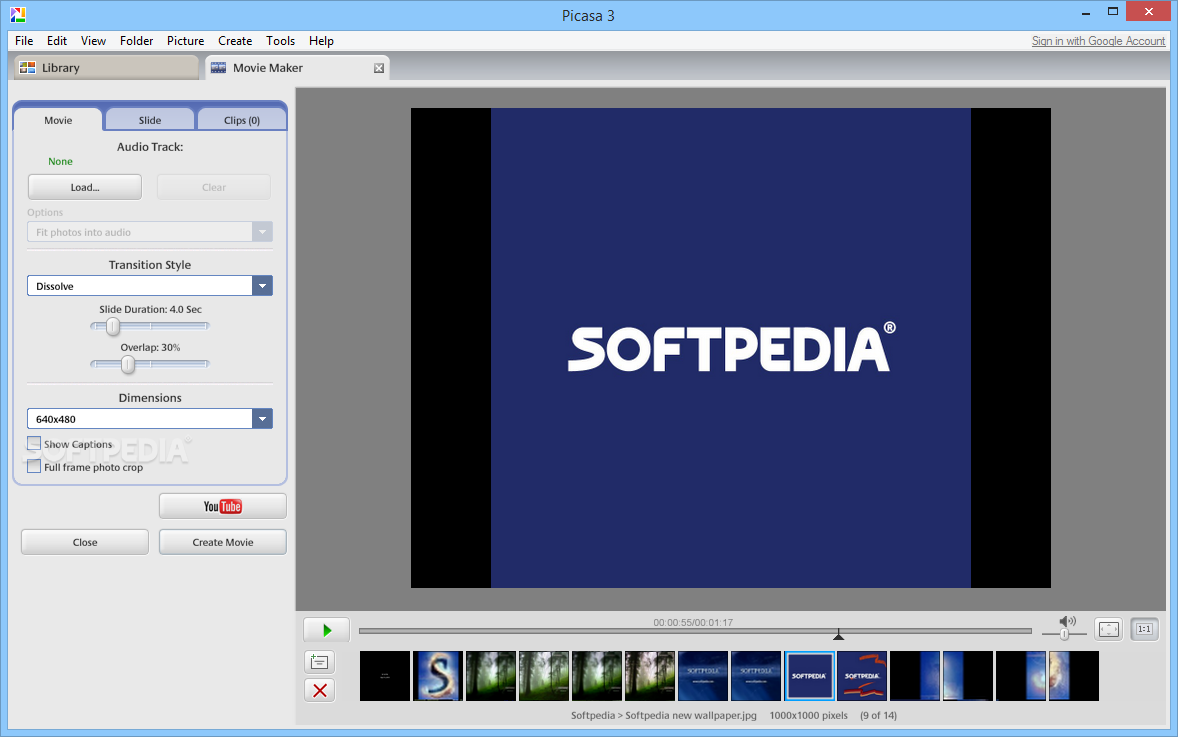The height and width of the screenshot is (737, 1178).
Task: Play the movie preview
Action: (327, 630)
